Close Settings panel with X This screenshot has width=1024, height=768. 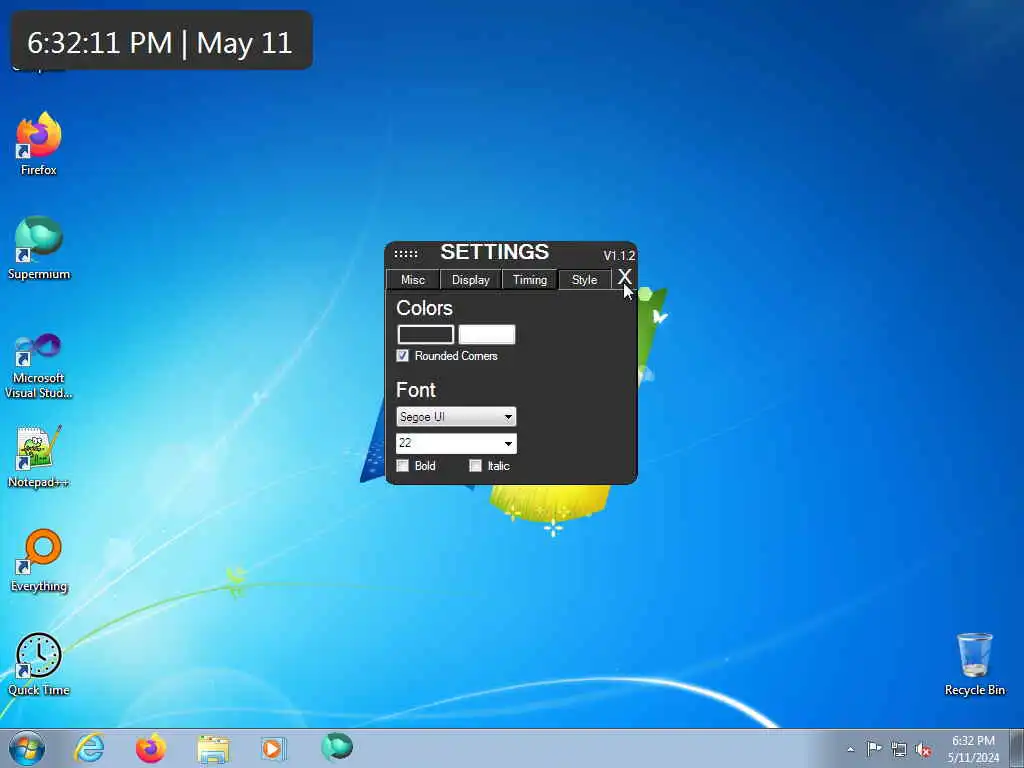(x=625, y=277)
